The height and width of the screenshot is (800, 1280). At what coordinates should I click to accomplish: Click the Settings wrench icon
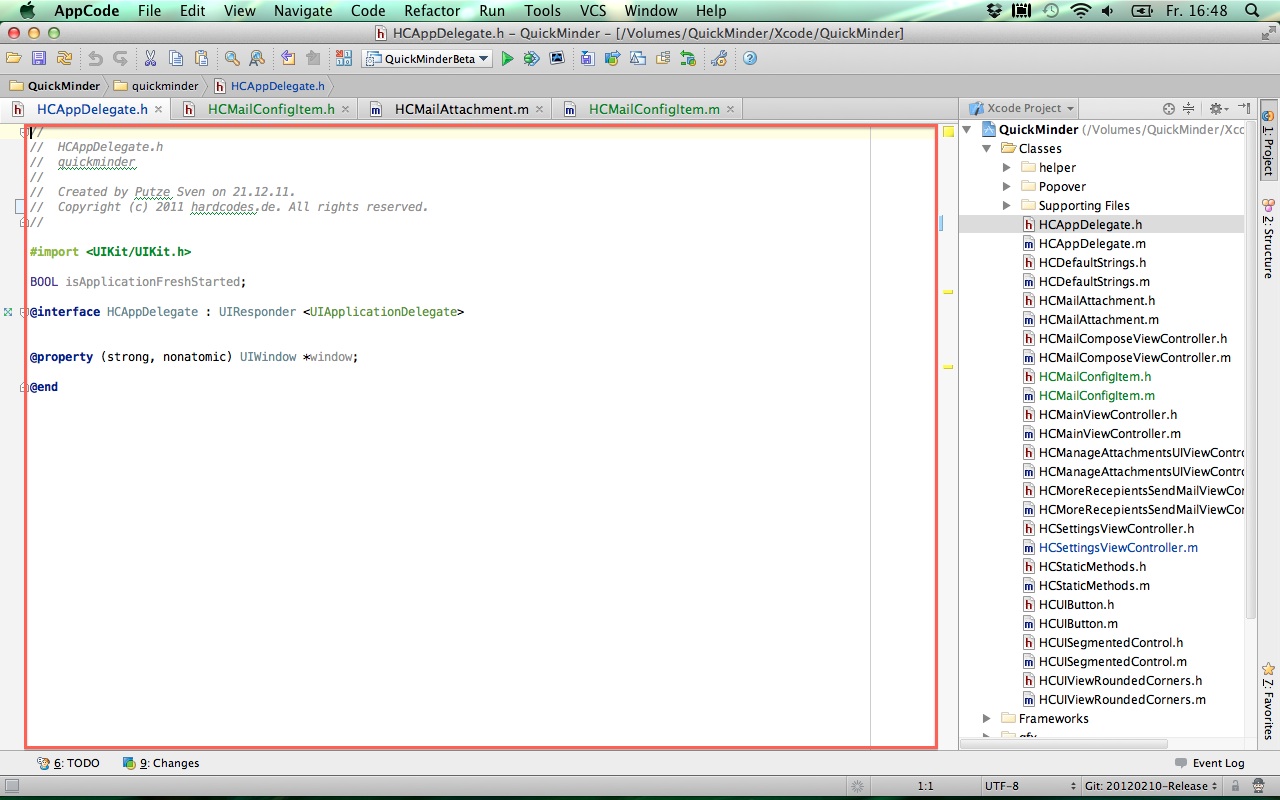718,59
